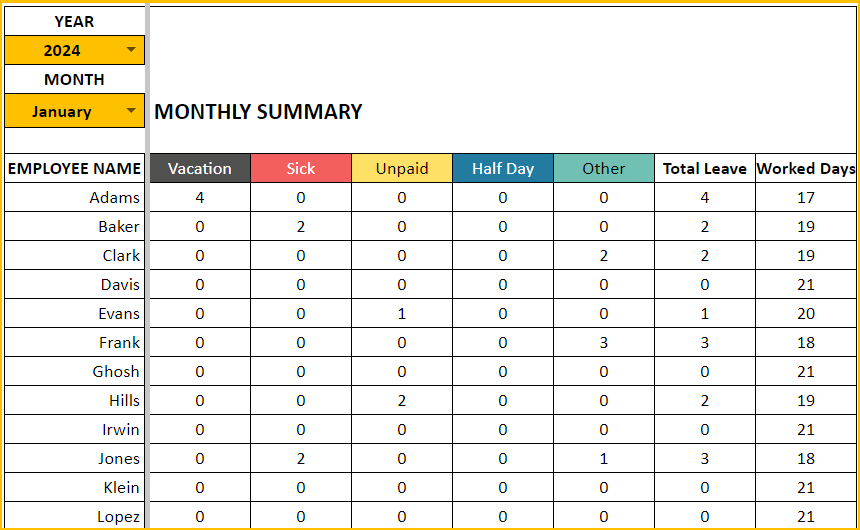Select Hills' Worked Days value 19
860x530 pixels.
tap(806, 401)
